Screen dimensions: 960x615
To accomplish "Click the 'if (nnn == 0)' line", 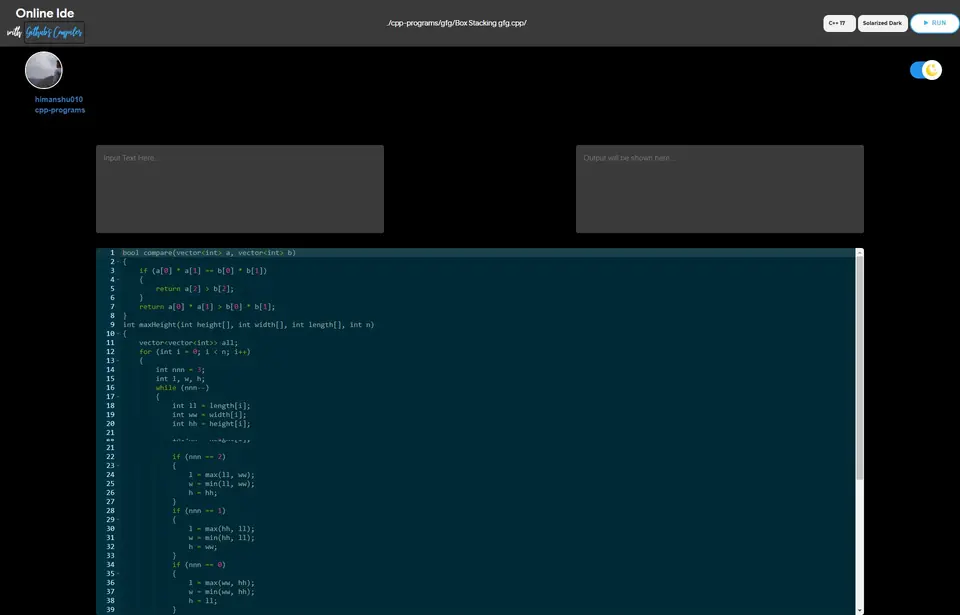I will (x=199, y=565).
